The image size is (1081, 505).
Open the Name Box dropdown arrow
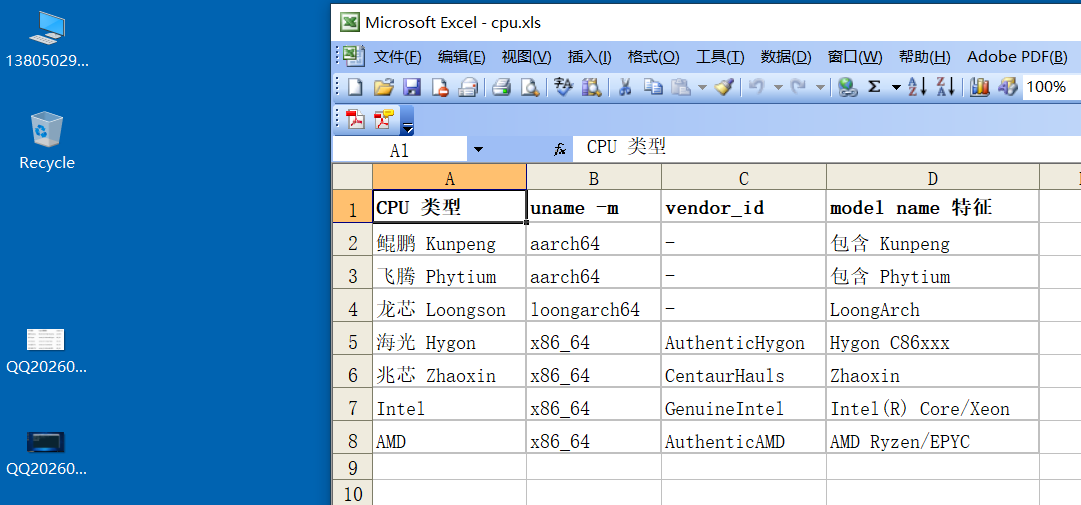[x=478, y=150]
